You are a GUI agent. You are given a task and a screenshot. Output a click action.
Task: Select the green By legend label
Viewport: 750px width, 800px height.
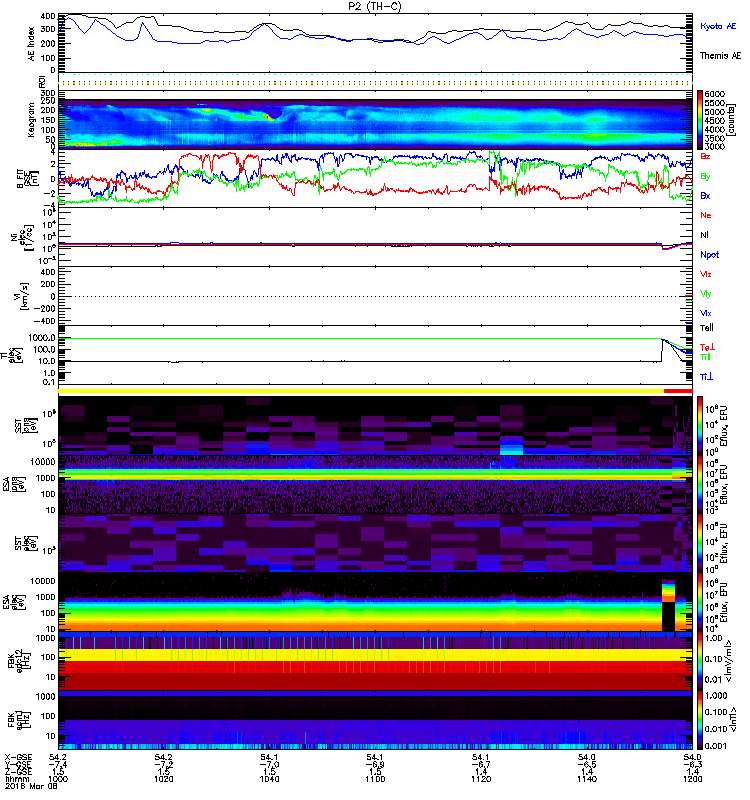[705, 177]
